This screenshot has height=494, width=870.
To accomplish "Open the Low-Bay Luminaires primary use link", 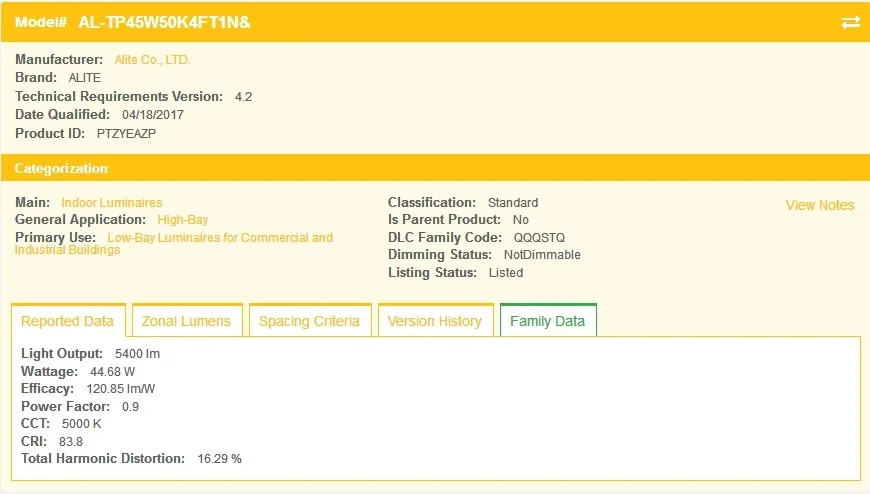I will [174, 243].
